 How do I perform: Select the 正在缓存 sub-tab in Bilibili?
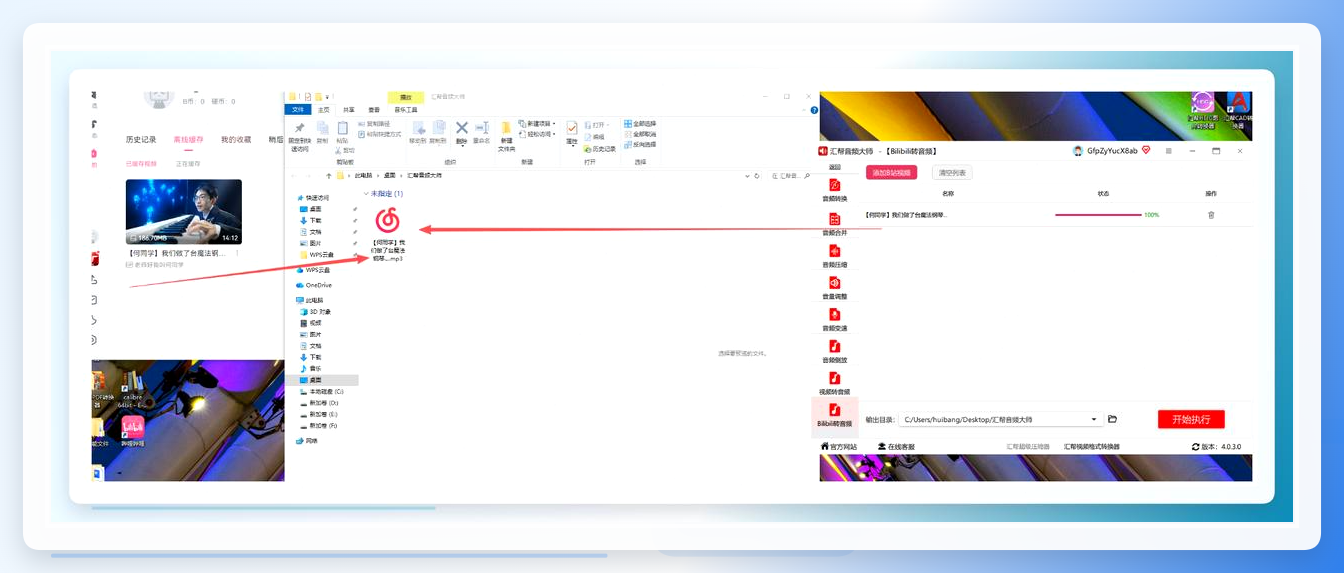[x=188, y=163]
